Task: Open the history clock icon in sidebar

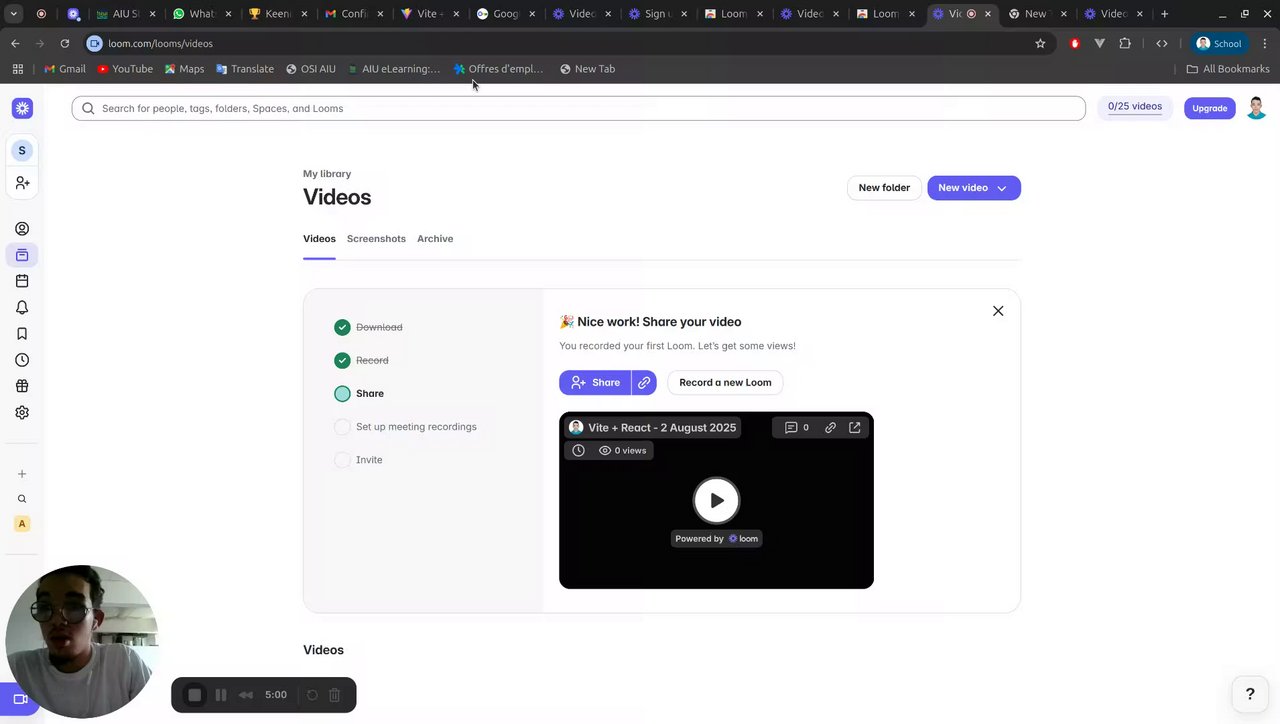Action: click(x=22, y=360)
